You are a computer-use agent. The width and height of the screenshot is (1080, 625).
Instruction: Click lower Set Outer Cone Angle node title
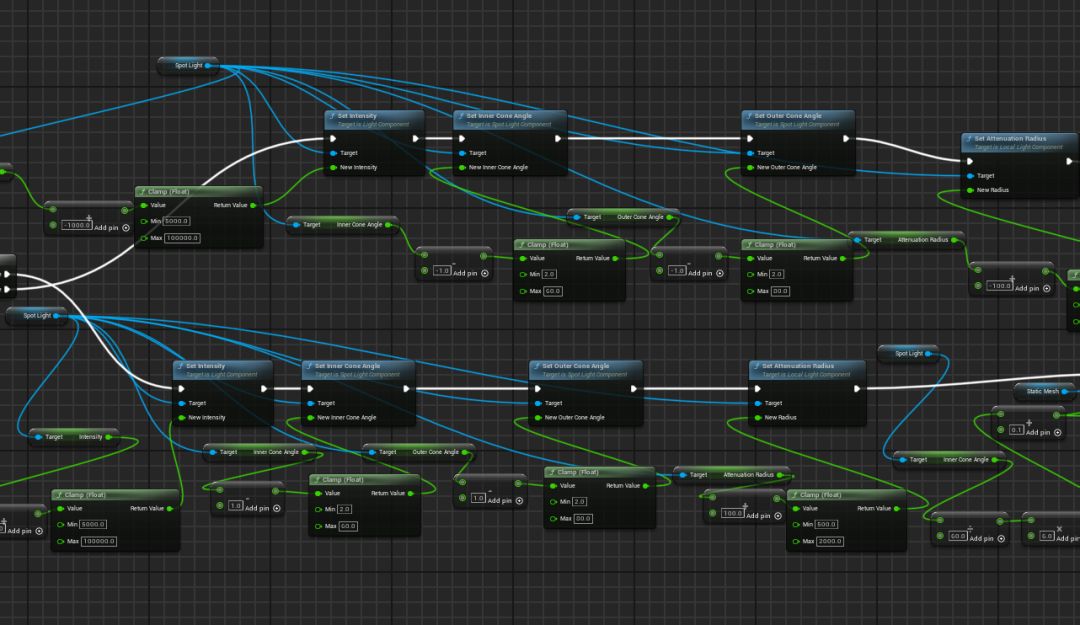(575, 366)
